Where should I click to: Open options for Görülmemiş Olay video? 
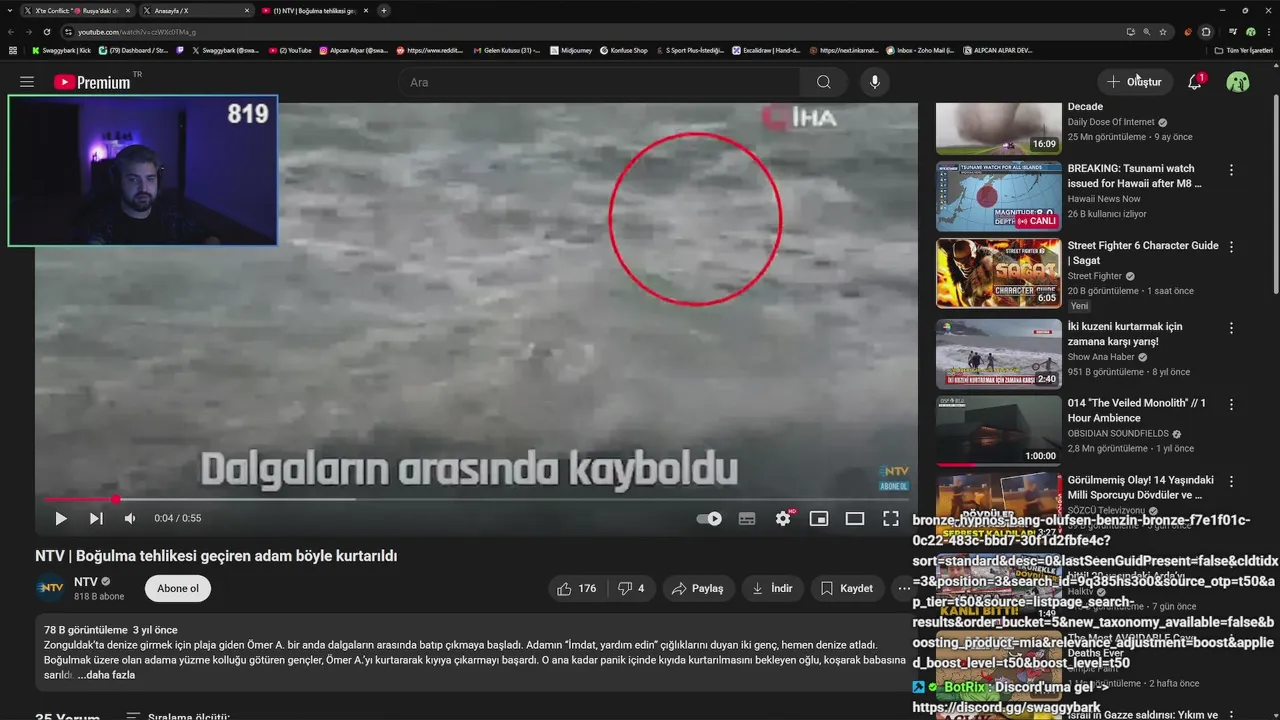point(1231,481)
